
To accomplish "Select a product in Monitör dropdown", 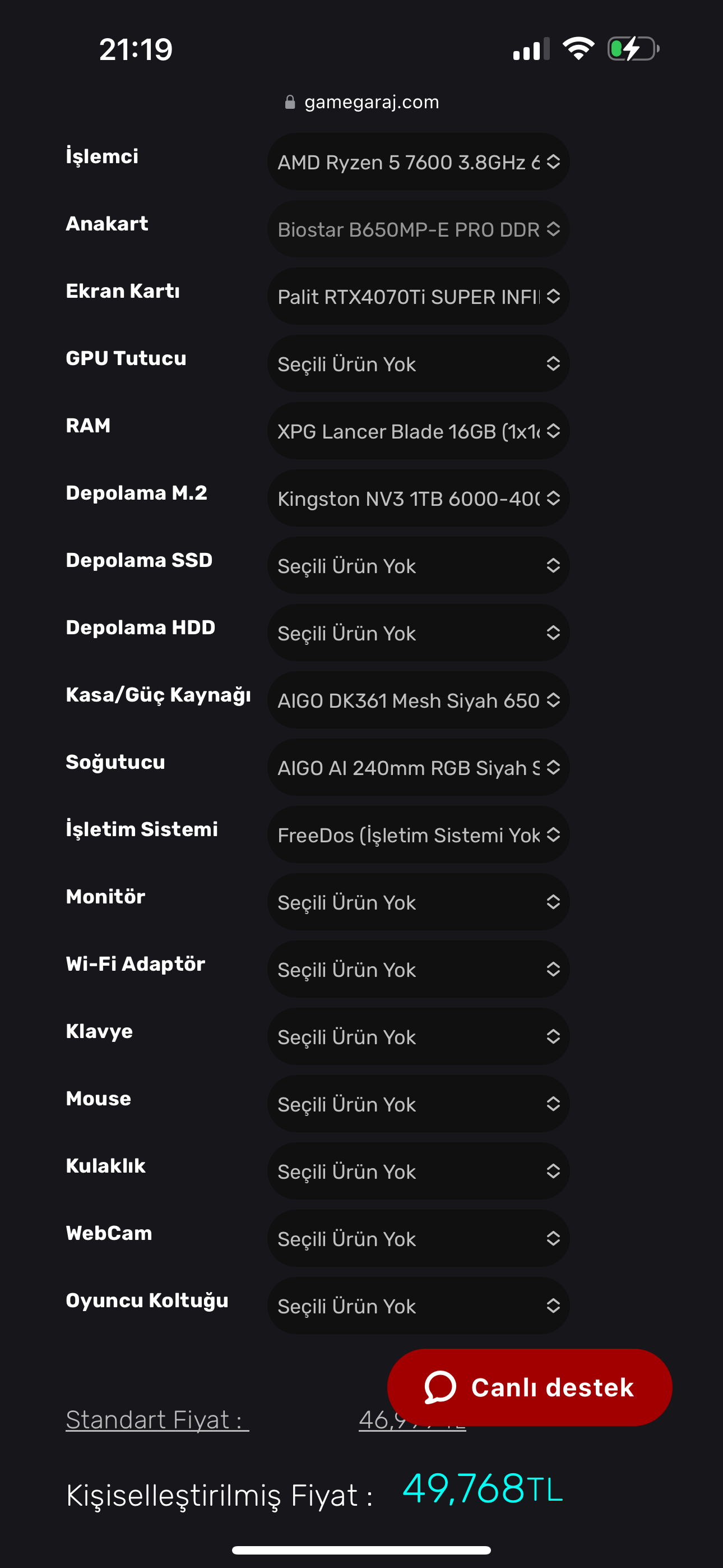I will tap(418, 902).
